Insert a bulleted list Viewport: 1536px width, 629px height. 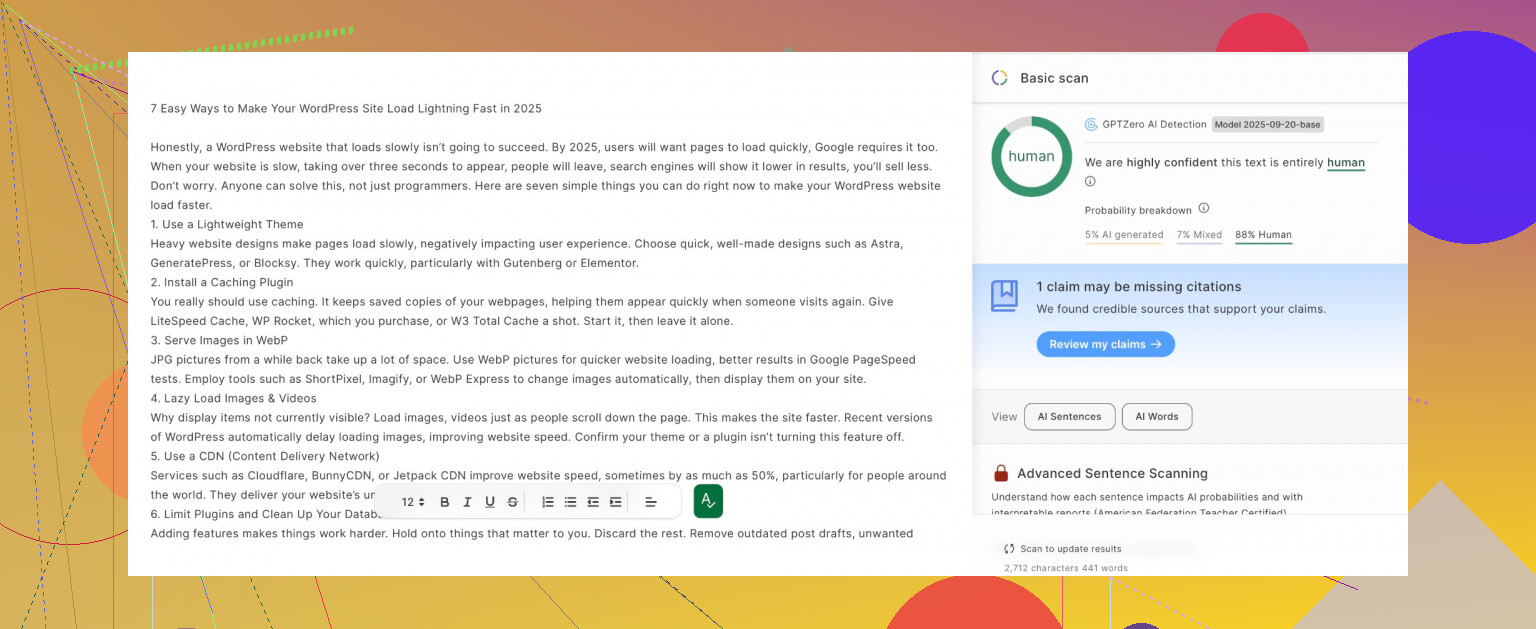click(x=570, y=502)
